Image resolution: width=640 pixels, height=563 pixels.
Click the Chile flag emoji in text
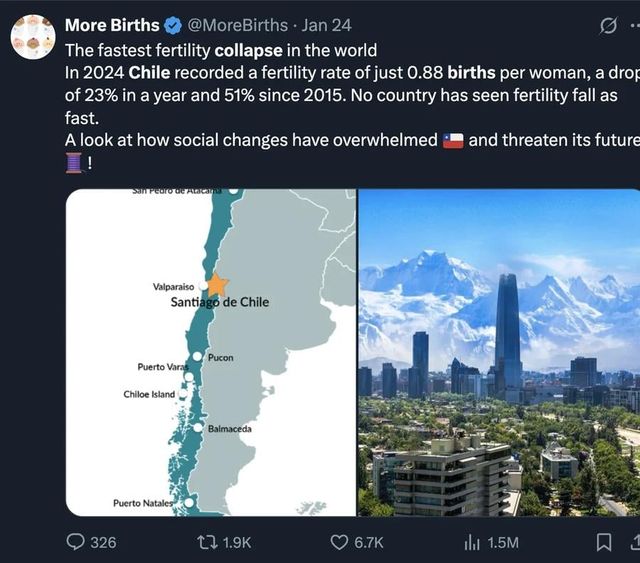click(x=453, y=140)
